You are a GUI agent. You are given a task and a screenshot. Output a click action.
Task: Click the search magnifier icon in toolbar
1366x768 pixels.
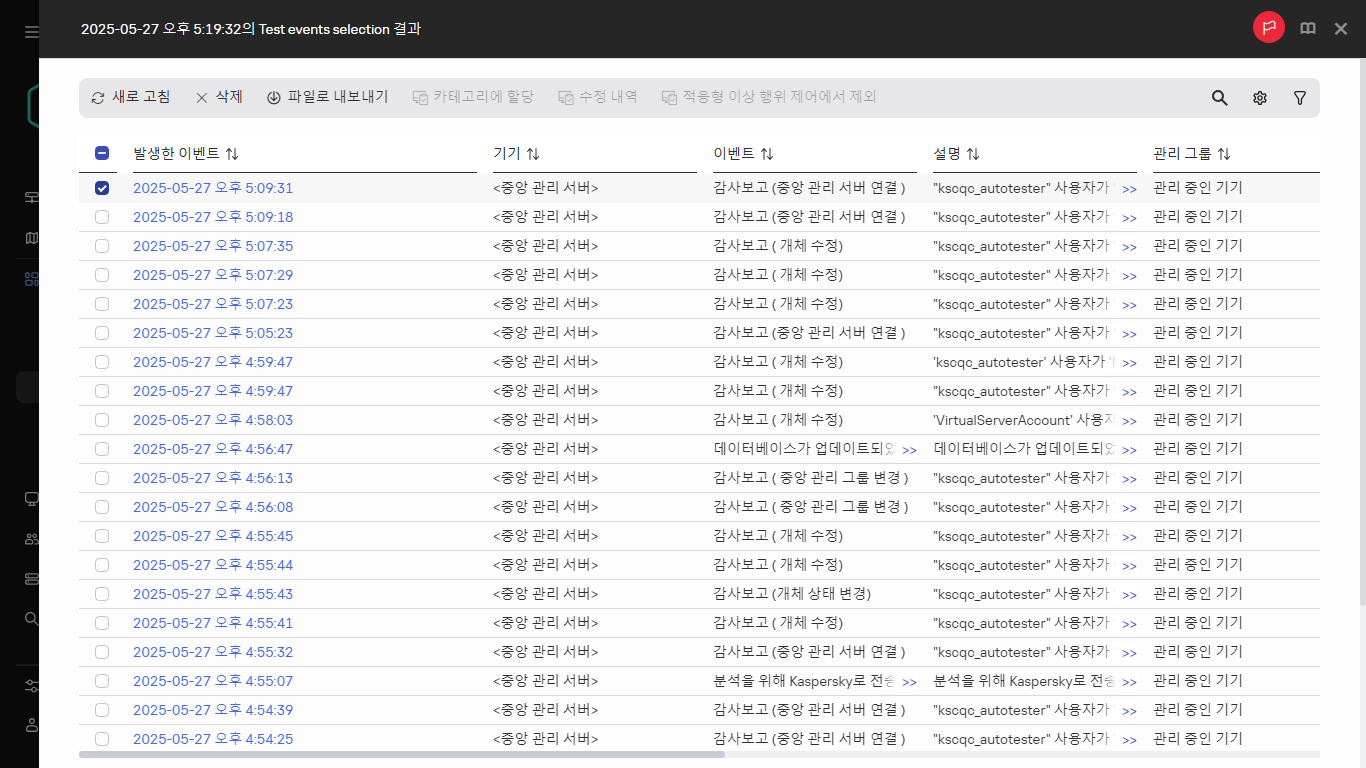[1219, 98]
